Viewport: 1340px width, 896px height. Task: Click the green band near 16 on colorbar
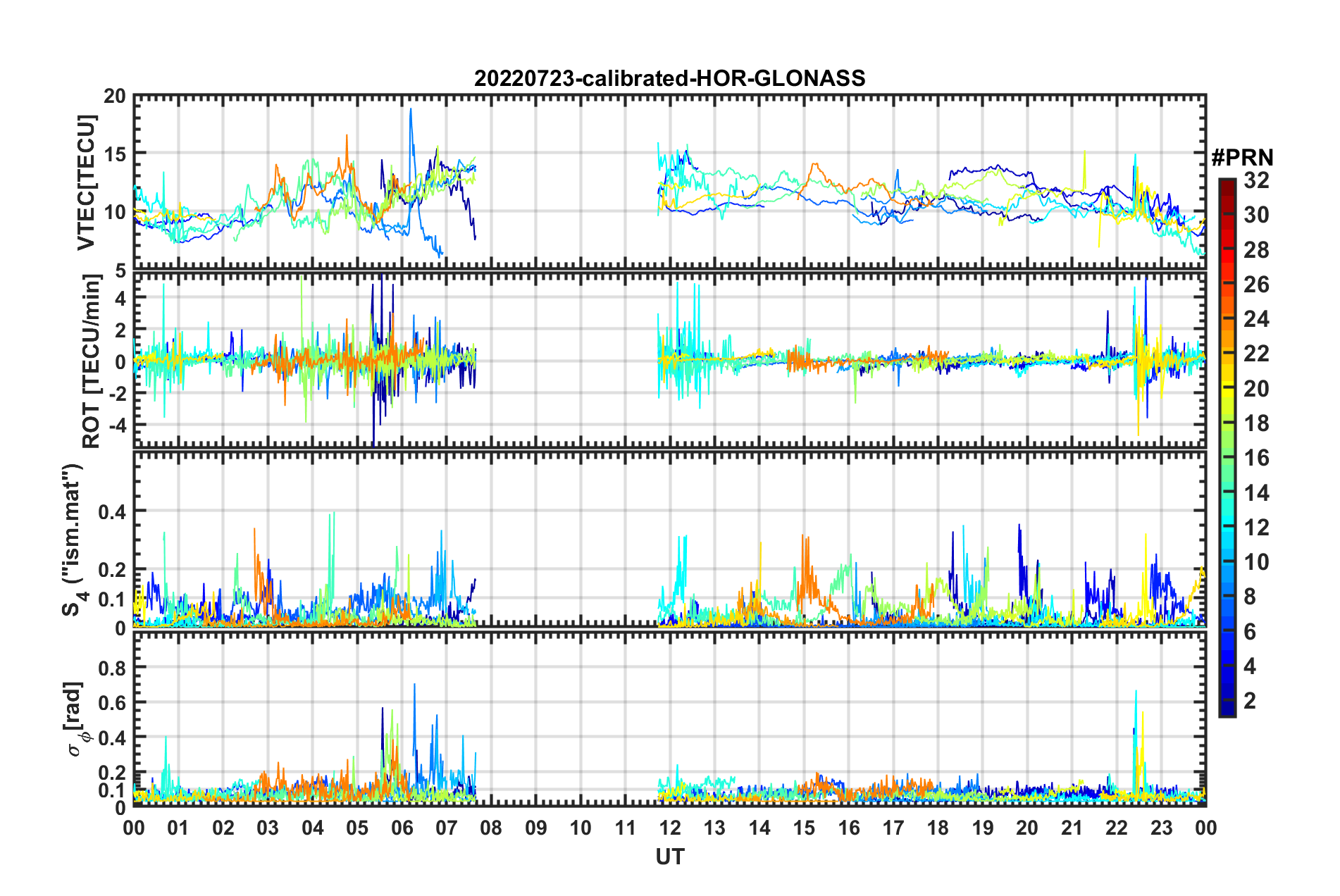1227,458
